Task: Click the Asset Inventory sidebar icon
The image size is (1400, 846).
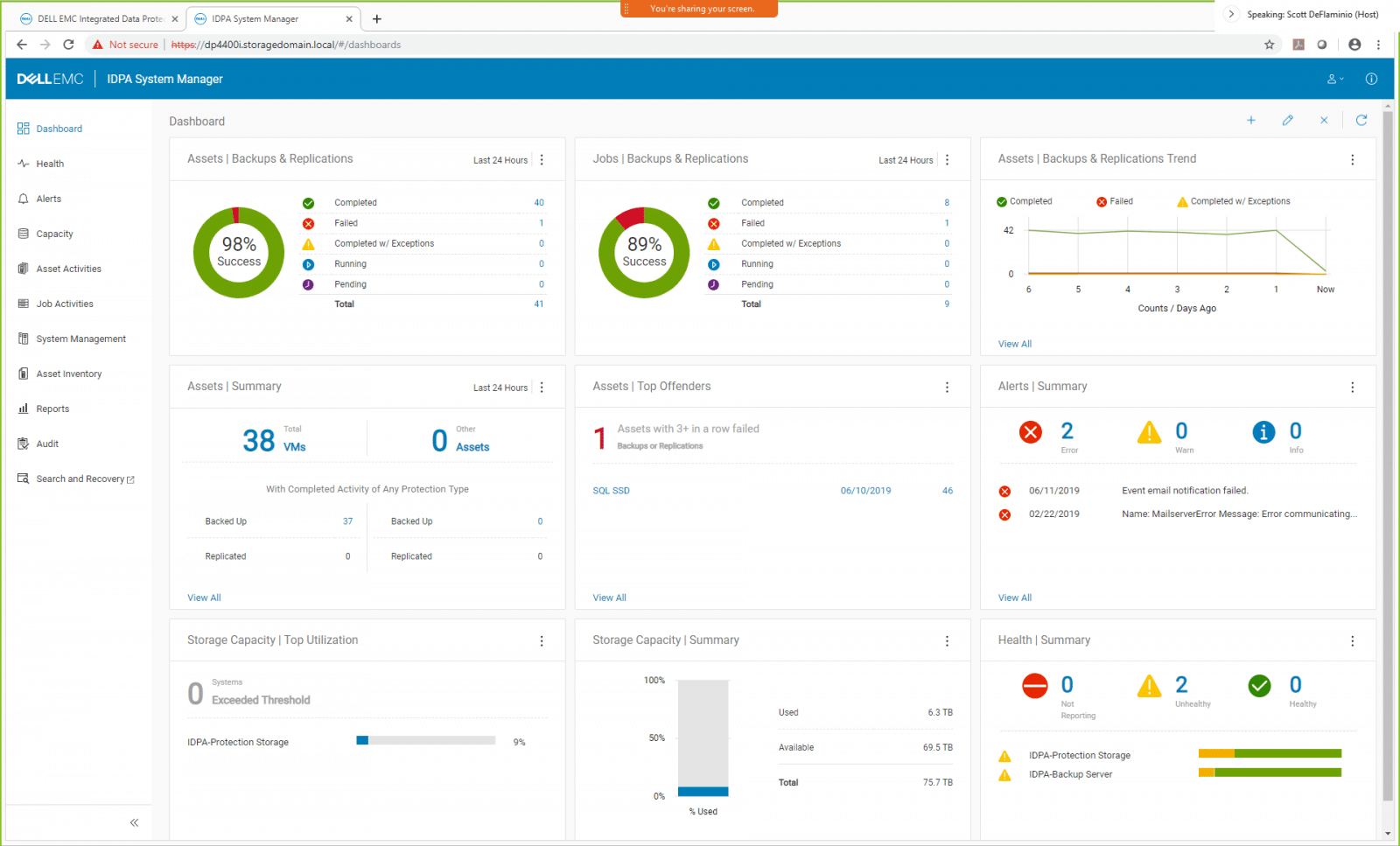Action: pyautogui.click(x=24, y=374)
